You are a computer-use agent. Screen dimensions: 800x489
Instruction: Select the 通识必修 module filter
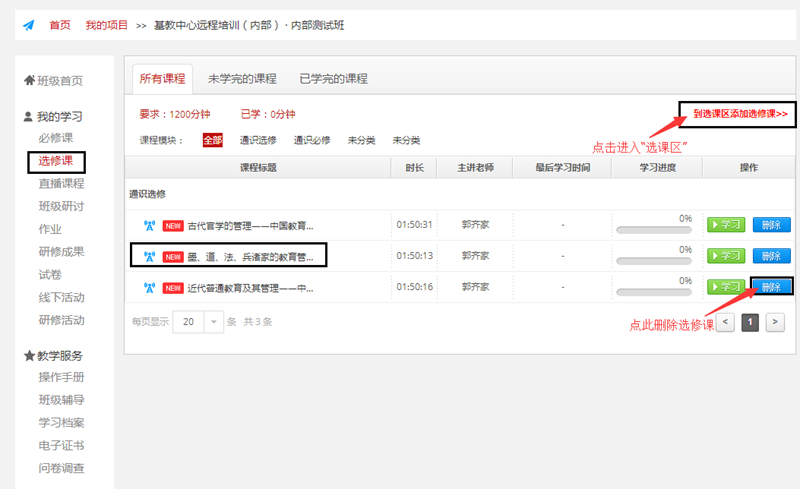point(312,140)
